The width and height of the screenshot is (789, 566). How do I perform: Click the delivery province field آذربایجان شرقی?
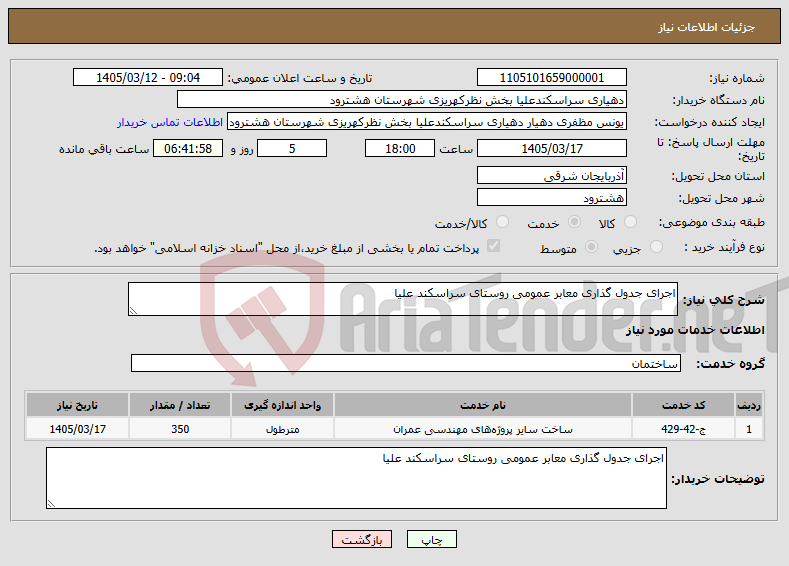pos(551,176)
